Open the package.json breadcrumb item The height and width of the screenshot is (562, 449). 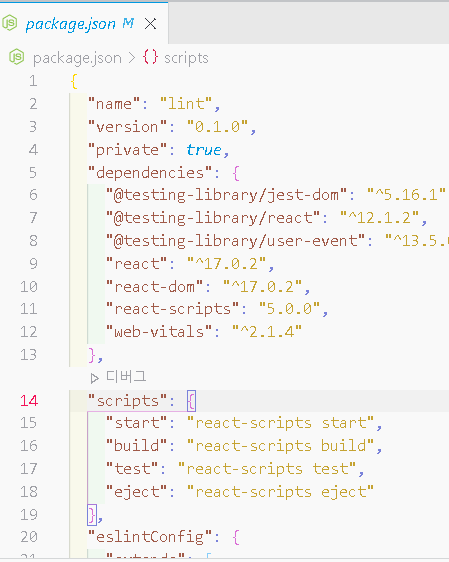tap(77, 58)
